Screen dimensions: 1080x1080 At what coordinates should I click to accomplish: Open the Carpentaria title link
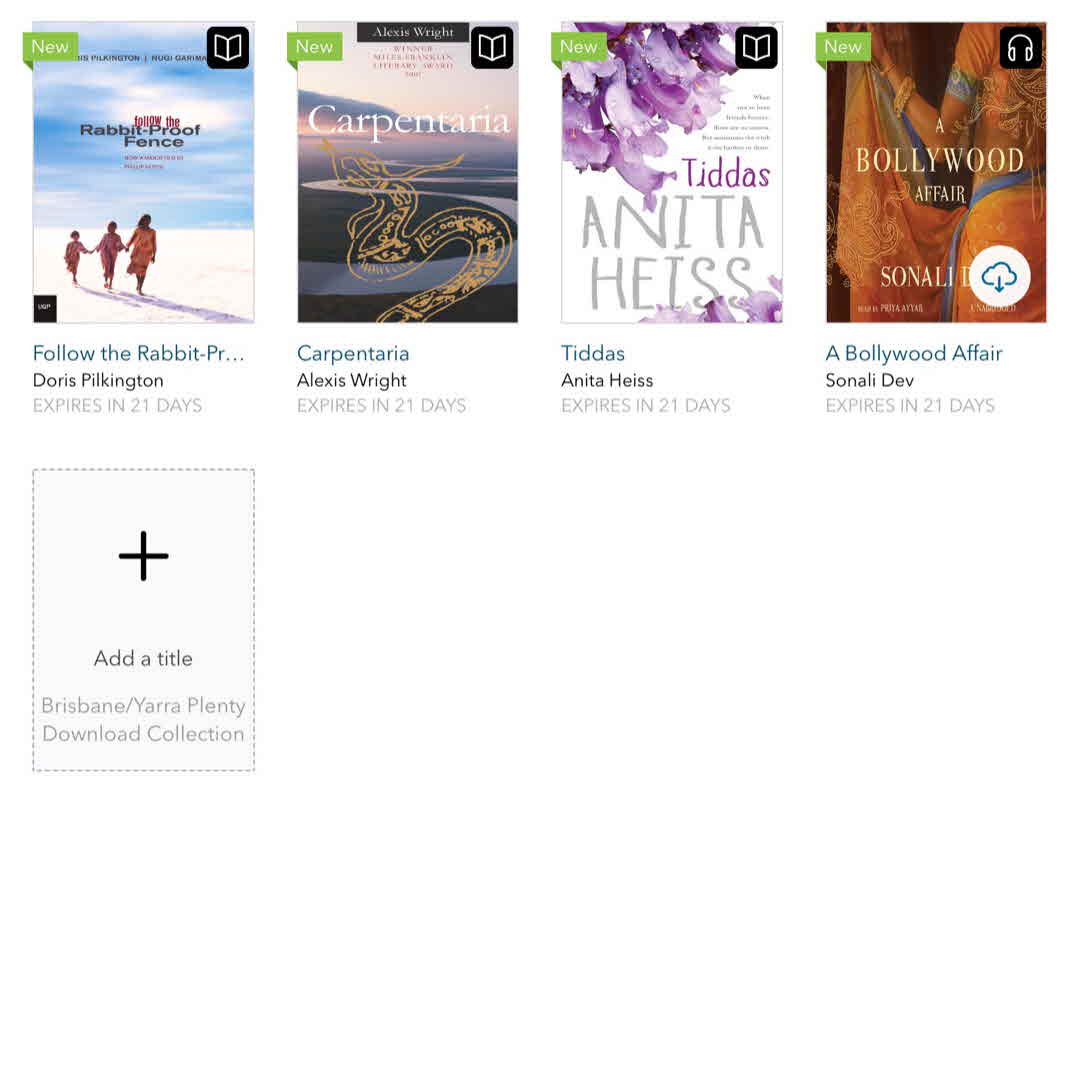coord(353,354)
